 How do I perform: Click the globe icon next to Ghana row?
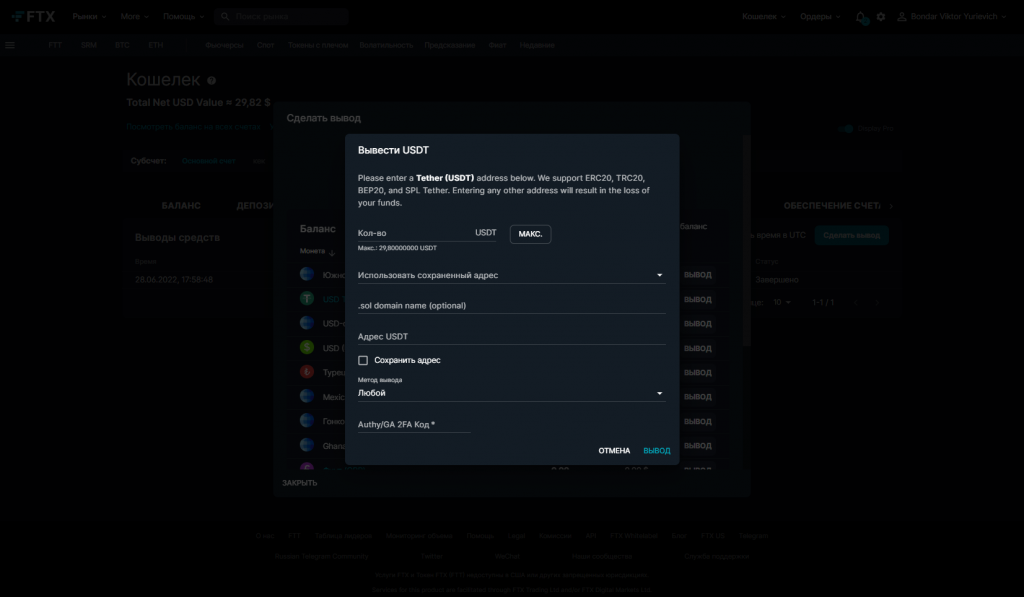[x=307, y=445]
